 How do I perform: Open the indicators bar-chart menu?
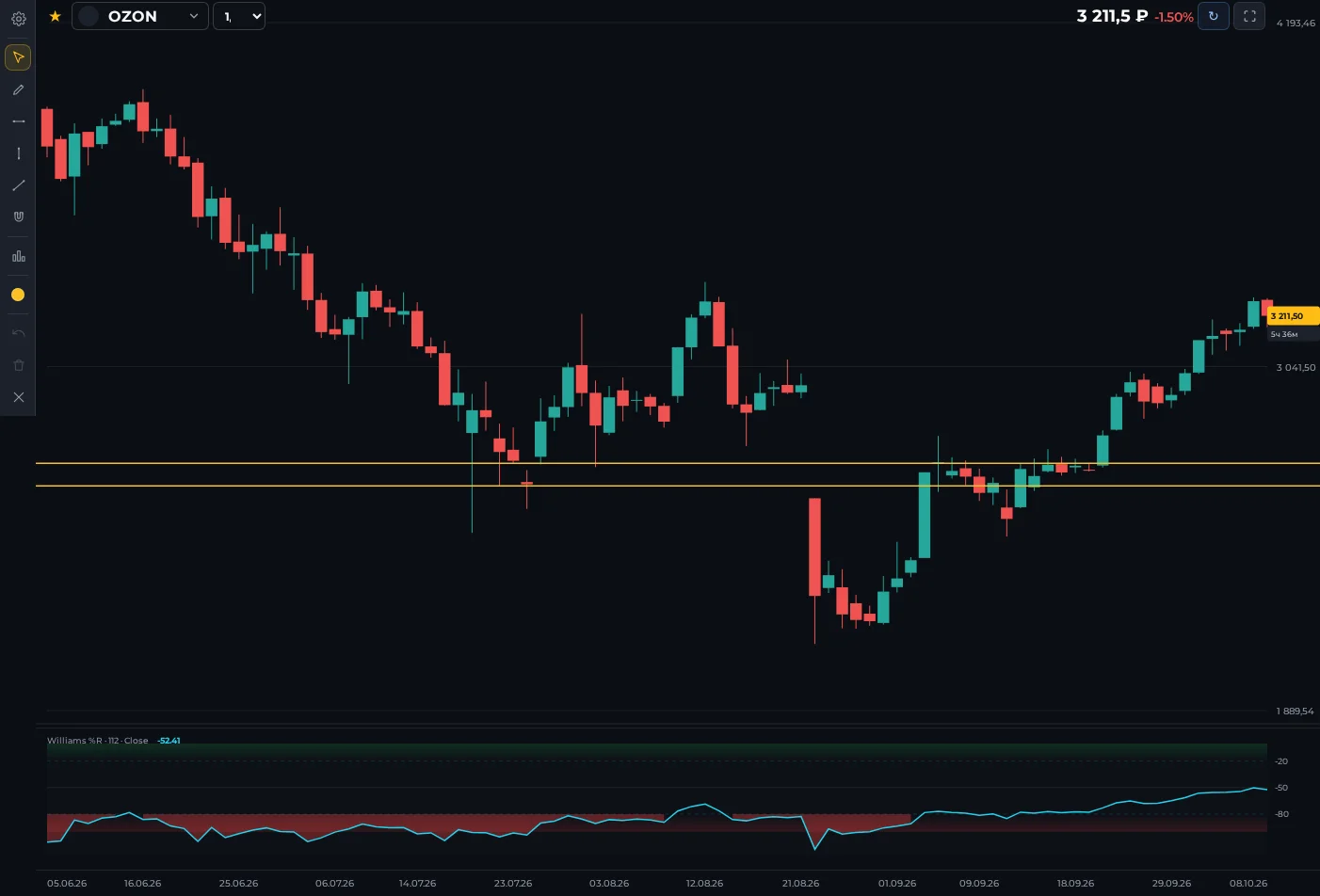18,256
